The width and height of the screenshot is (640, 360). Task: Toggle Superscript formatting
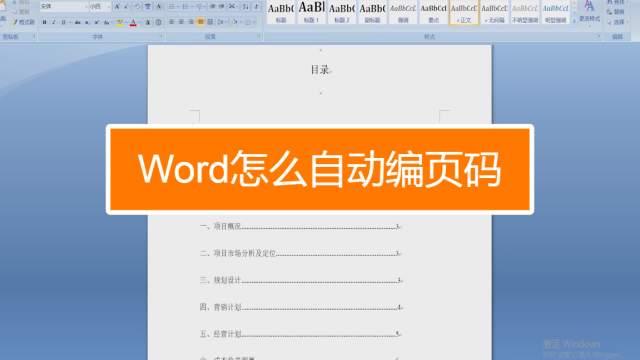(x=97, y=22)
